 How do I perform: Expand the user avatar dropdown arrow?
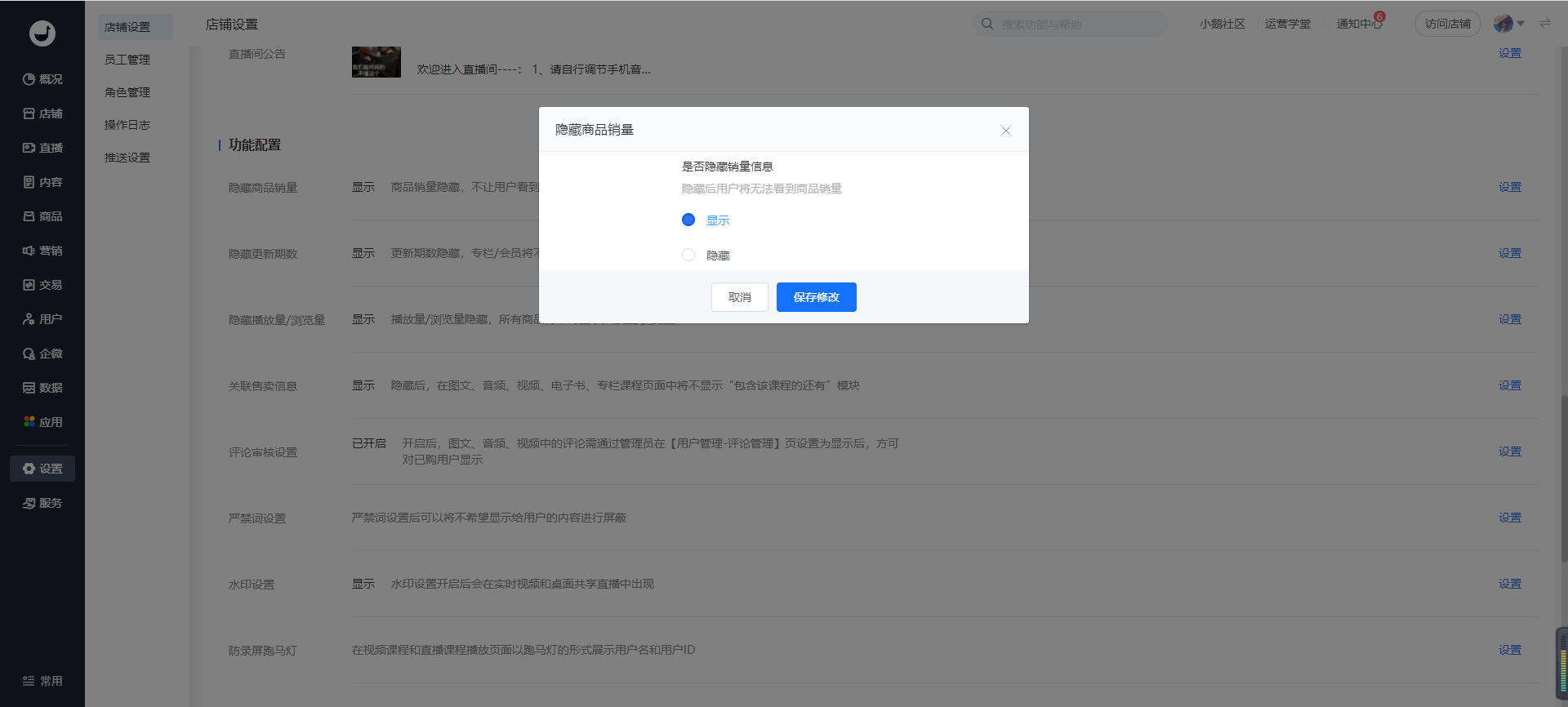tap(1521, 24)
